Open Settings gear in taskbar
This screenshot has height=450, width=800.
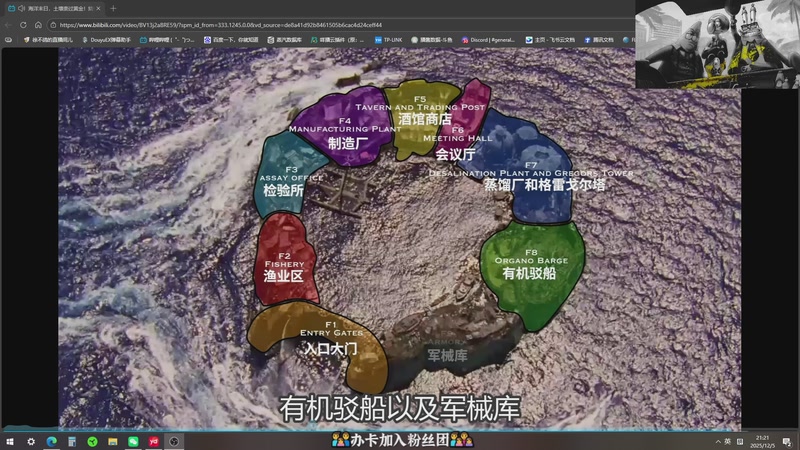tap(31, 441)
